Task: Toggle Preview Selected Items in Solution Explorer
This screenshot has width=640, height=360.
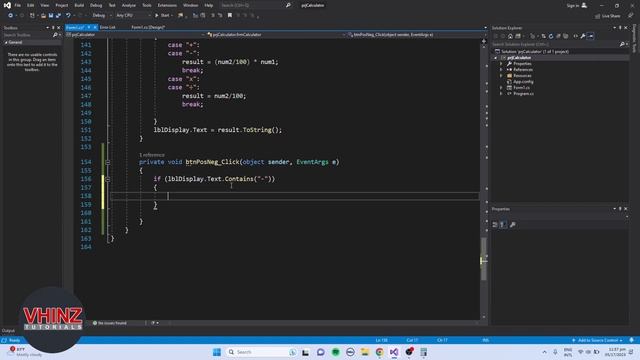Action: click(591, 36)
